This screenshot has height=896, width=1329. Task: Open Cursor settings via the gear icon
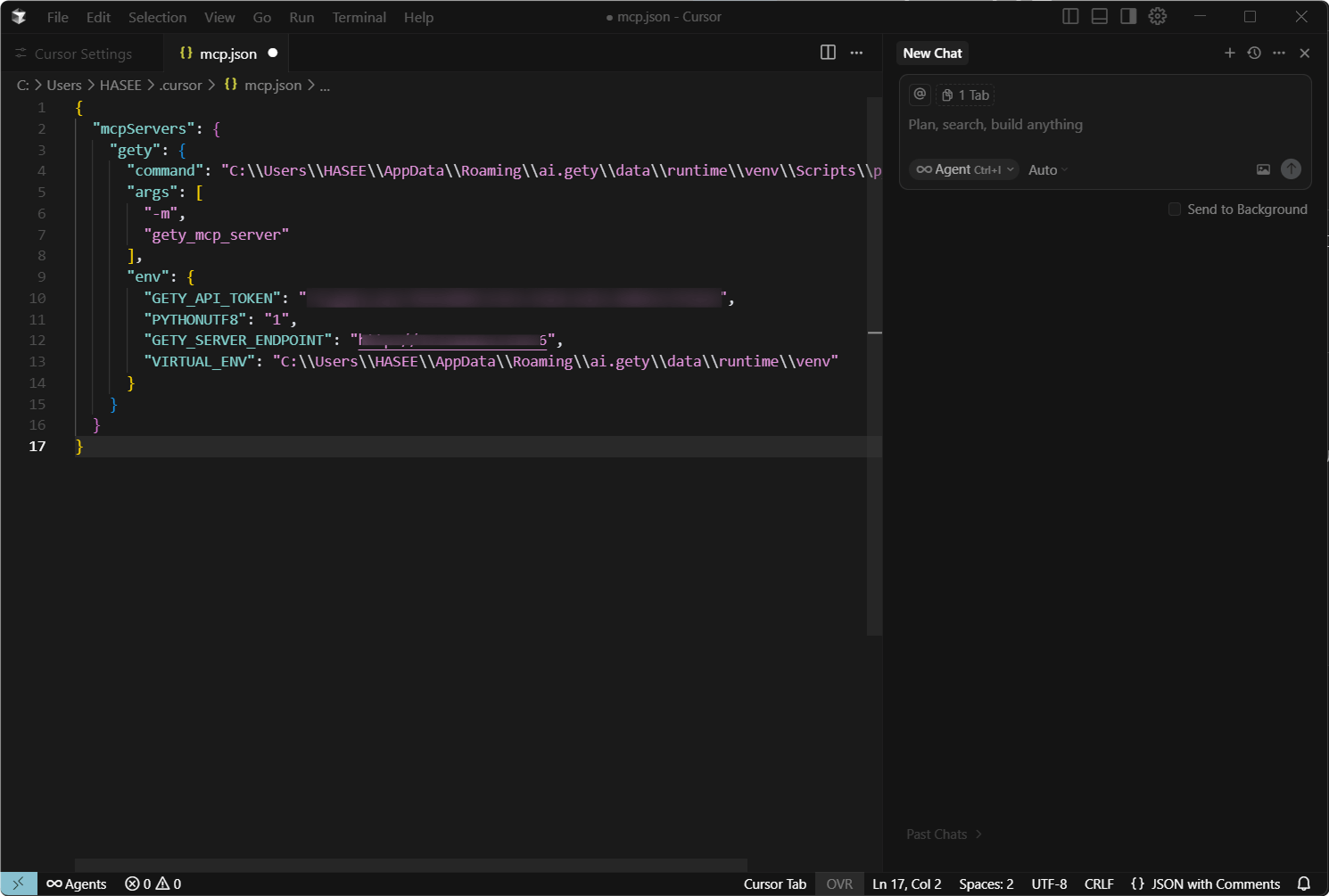[1158, 16]
